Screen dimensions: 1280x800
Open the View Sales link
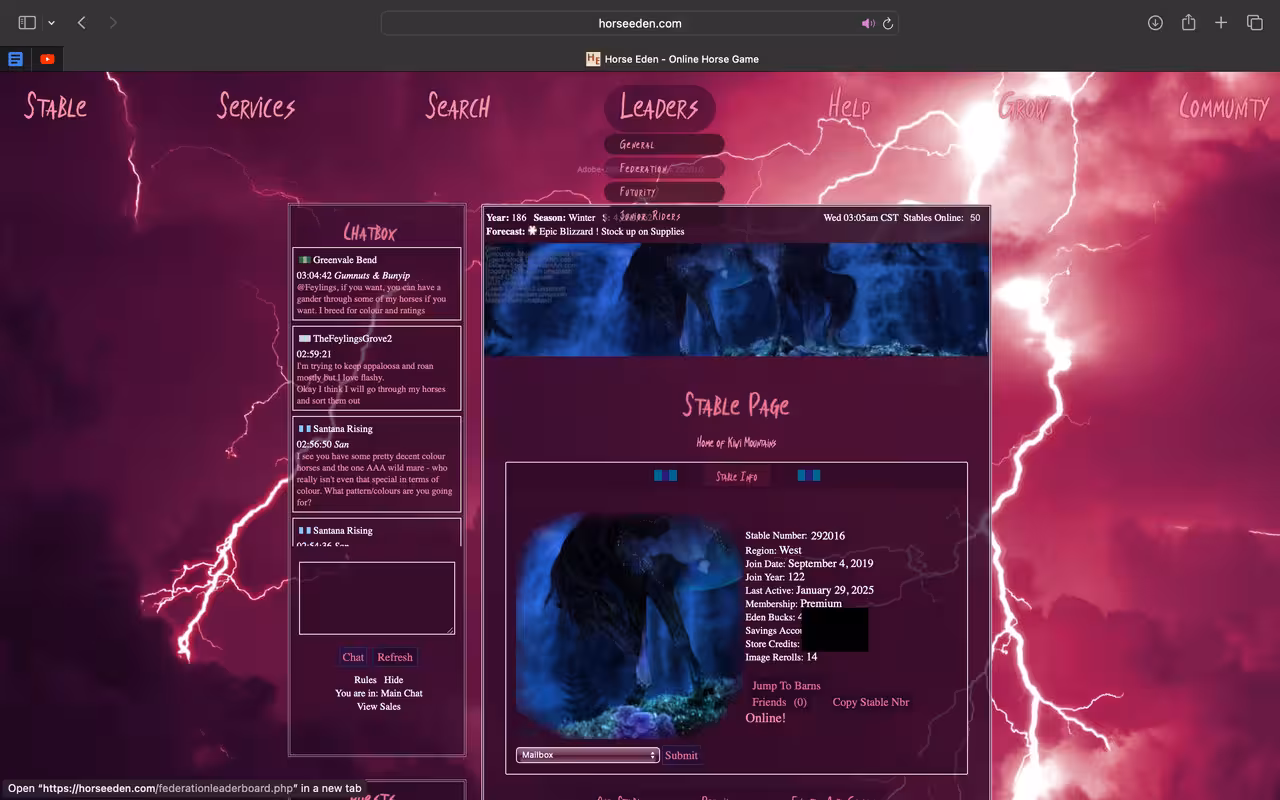click(x=379, y=706)
